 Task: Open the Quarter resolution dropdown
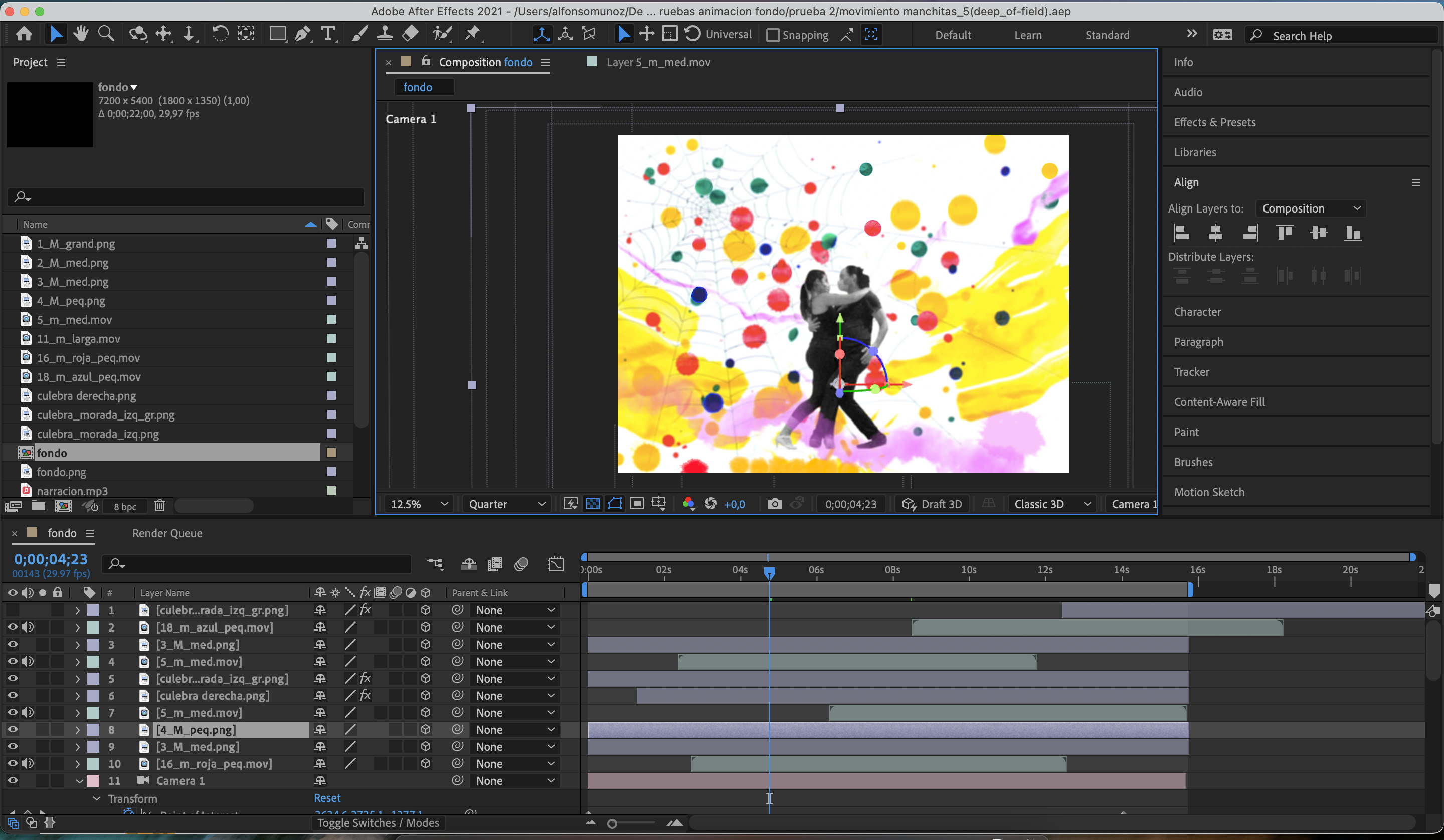[506, 504]
